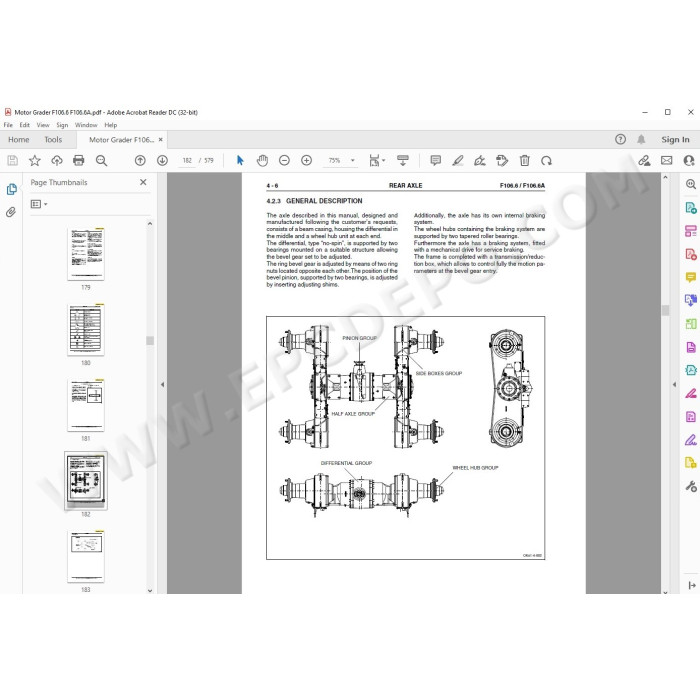
Task: Select the page 183 thumbnail
Action: (x=86, y=557)
